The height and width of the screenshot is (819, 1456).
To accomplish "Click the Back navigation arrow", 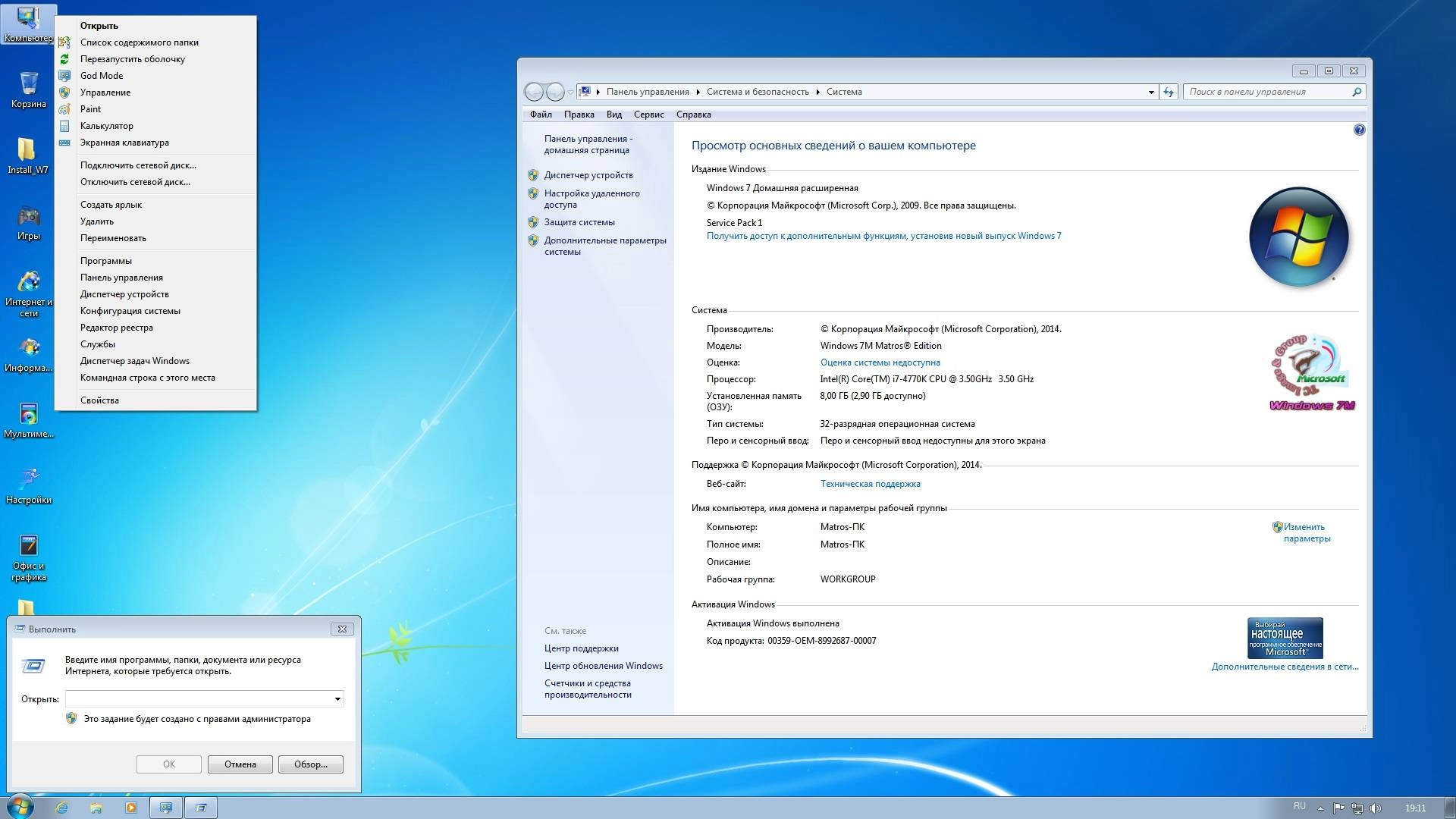I will point(534,92).
